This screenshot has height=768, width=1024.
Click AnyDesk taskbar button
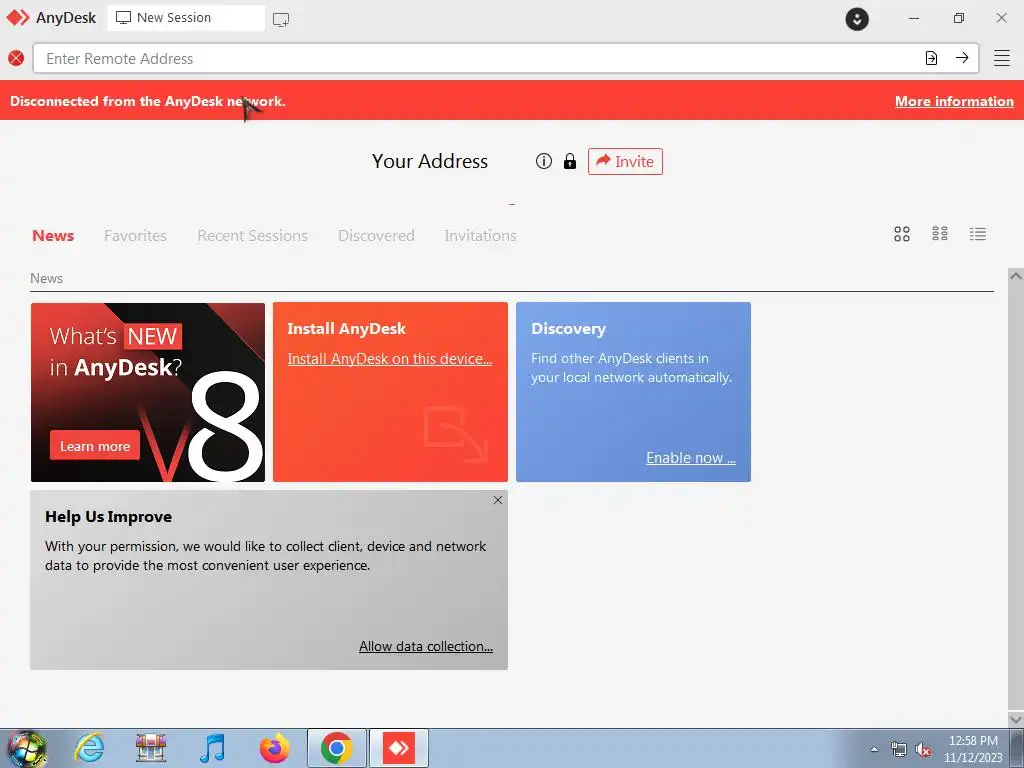point(399,748)
